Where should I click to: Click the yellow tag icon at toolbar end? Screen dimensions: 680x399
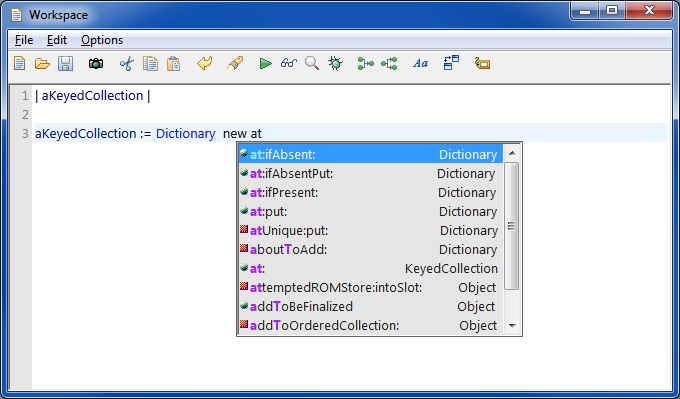(x=482, y=64)
